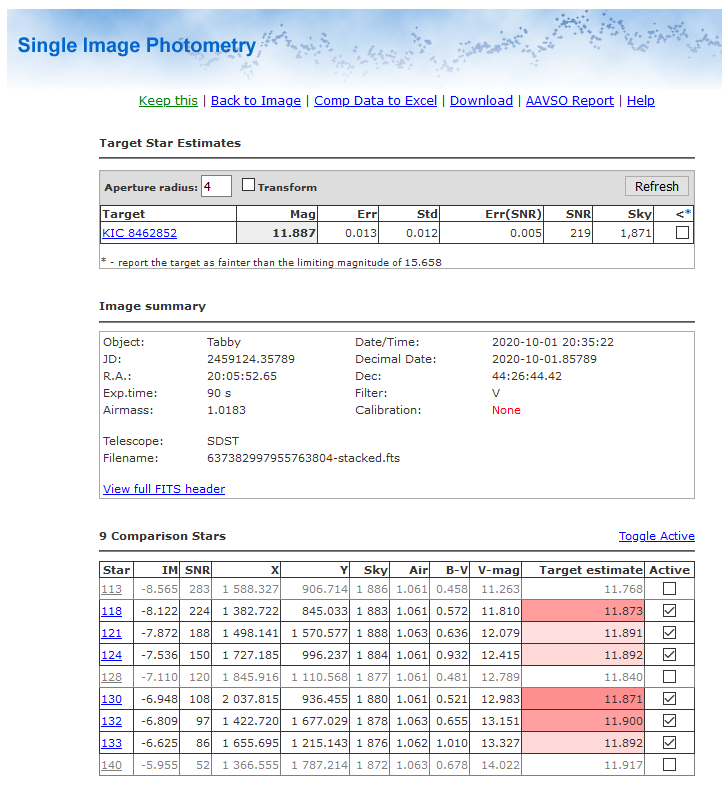Open View full FITS header link
The height and width of the screenshot is (803, 722).
[x=164, y=489]
